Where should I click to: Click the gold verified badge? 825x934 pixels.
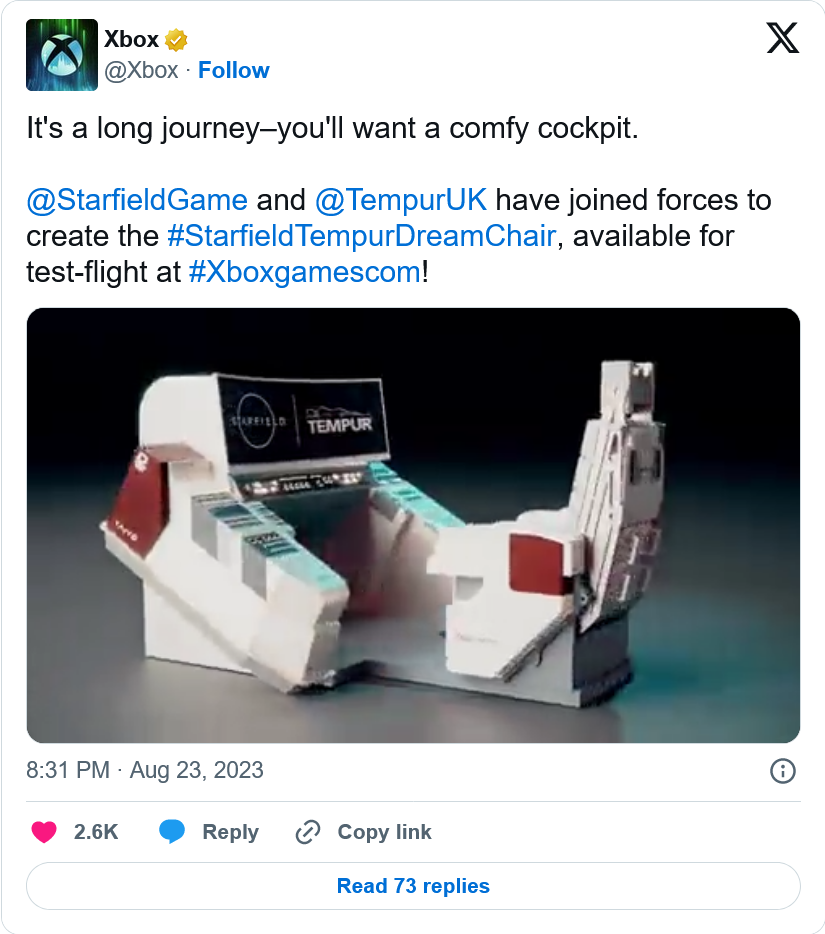[x=177, y=40]
